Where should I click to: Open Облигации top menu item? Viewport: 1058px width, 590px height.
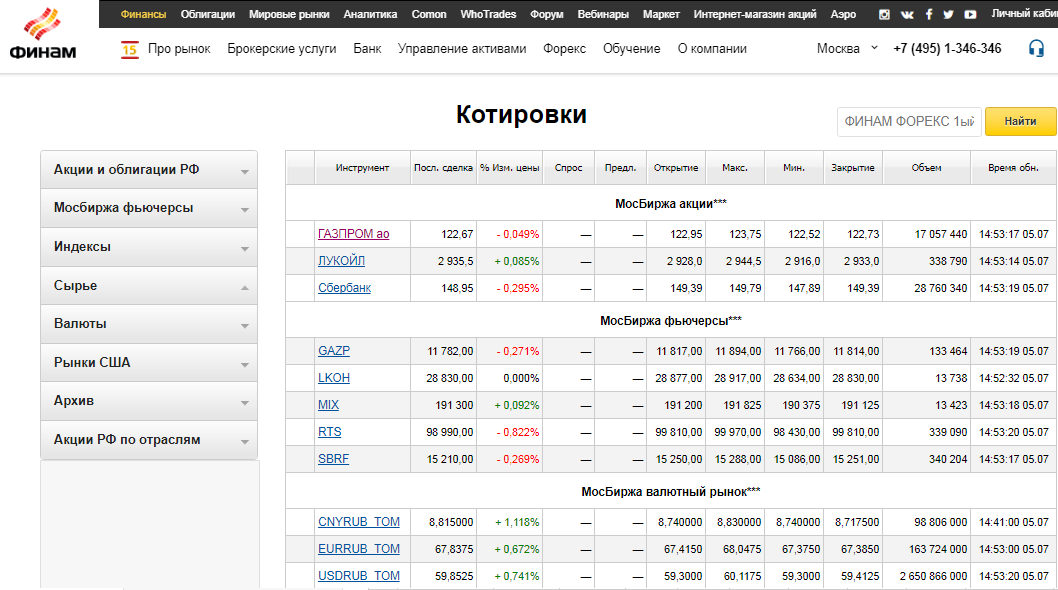pyautogui.click(x=208, y=14)
